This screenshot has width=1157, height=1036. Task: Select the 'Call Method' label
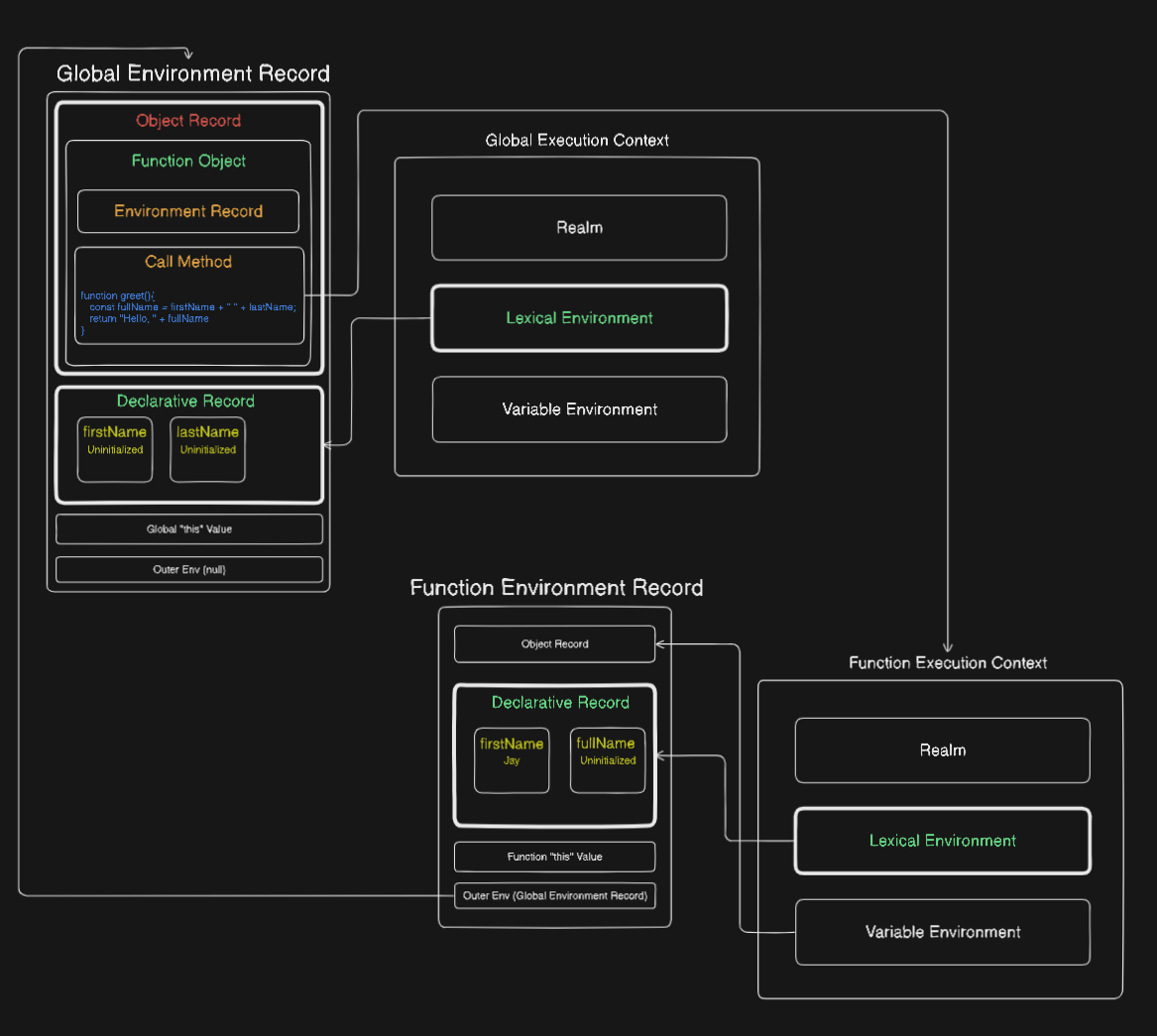[x=188, y=261]
